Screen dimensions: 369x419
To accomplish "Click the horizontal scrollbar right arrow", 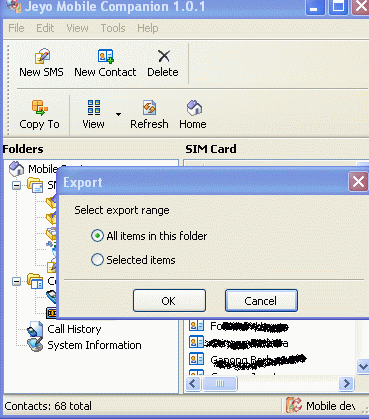I will (x=346, y=383).
